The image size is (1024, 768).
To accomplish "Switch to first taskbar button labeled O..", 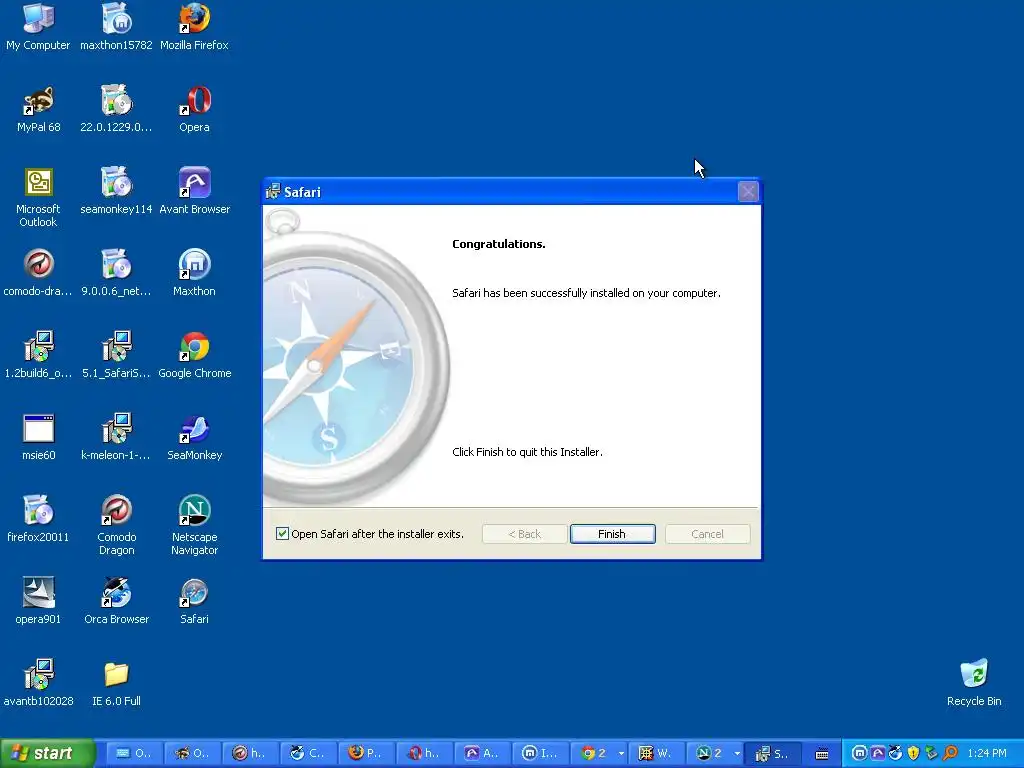I will [x=135, y=753].
